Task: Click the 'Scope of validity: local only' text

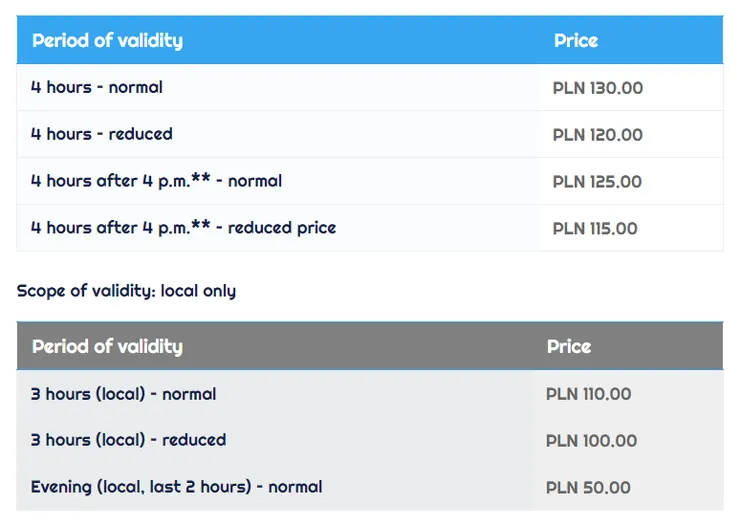Action: [126, 291]
